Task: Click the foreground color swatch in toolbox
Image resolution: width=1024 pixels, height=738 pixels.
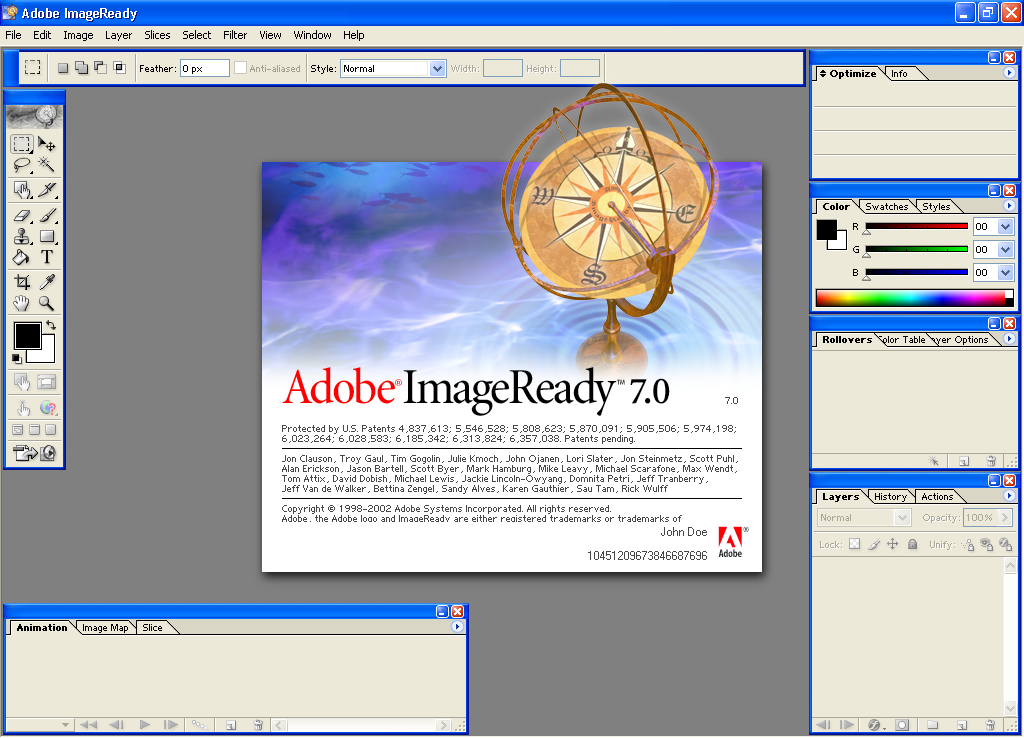Action: [x=27, y=336]
